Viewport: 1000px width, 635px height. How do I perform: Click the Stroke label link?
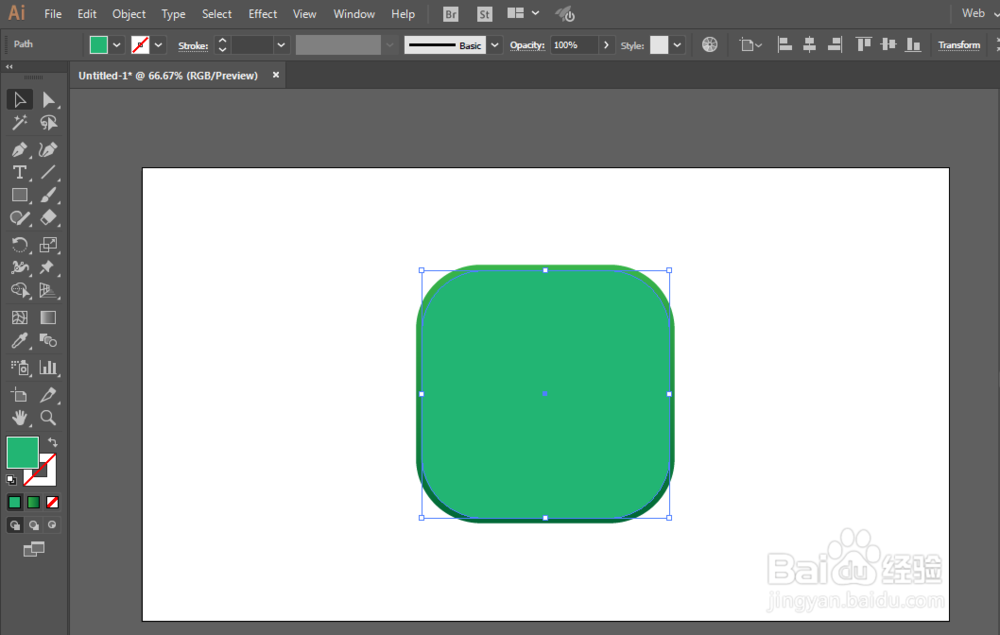(x=193, y=45)
